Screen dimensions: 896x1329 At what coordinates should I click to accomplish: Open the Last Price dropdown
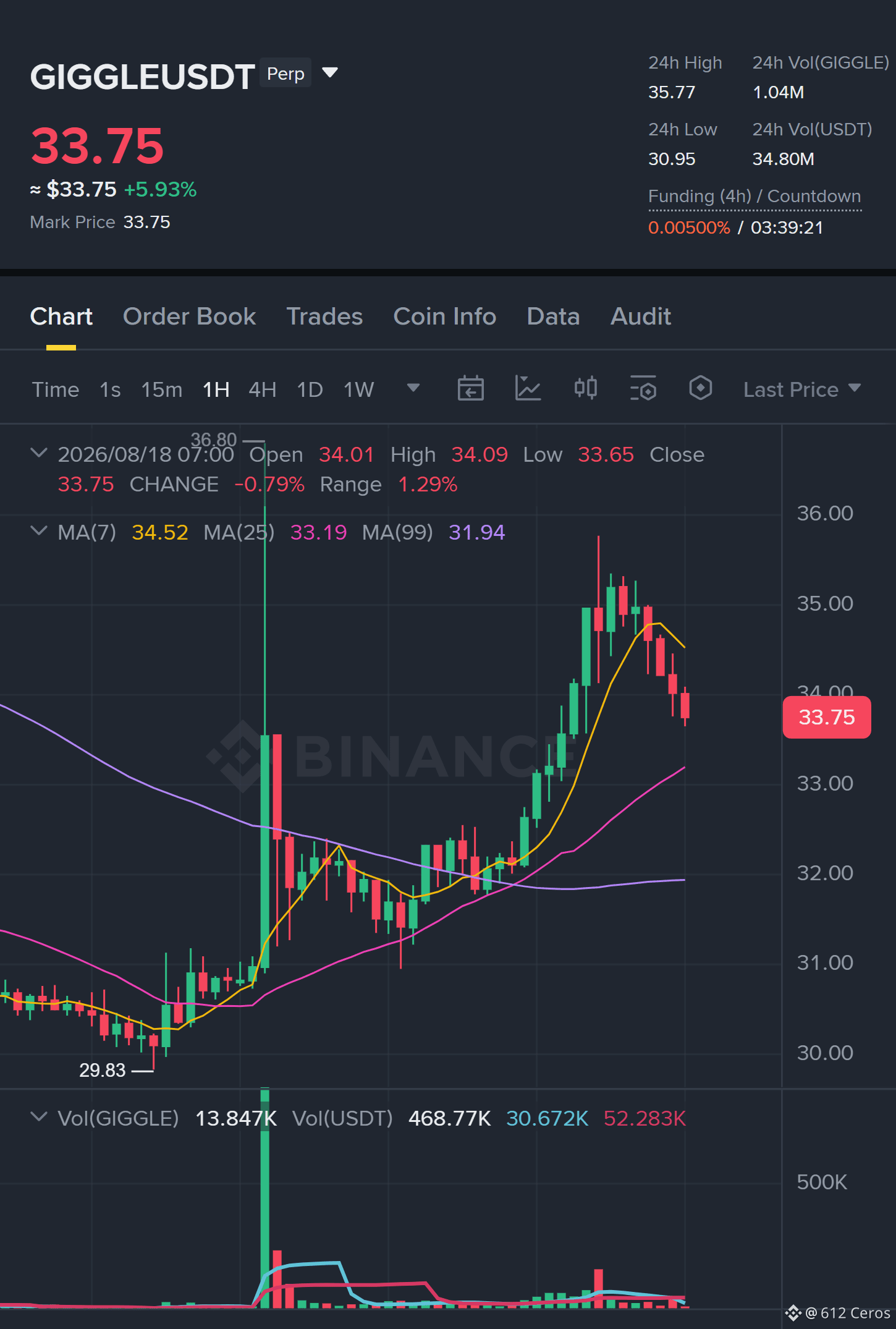coord(802,389)
